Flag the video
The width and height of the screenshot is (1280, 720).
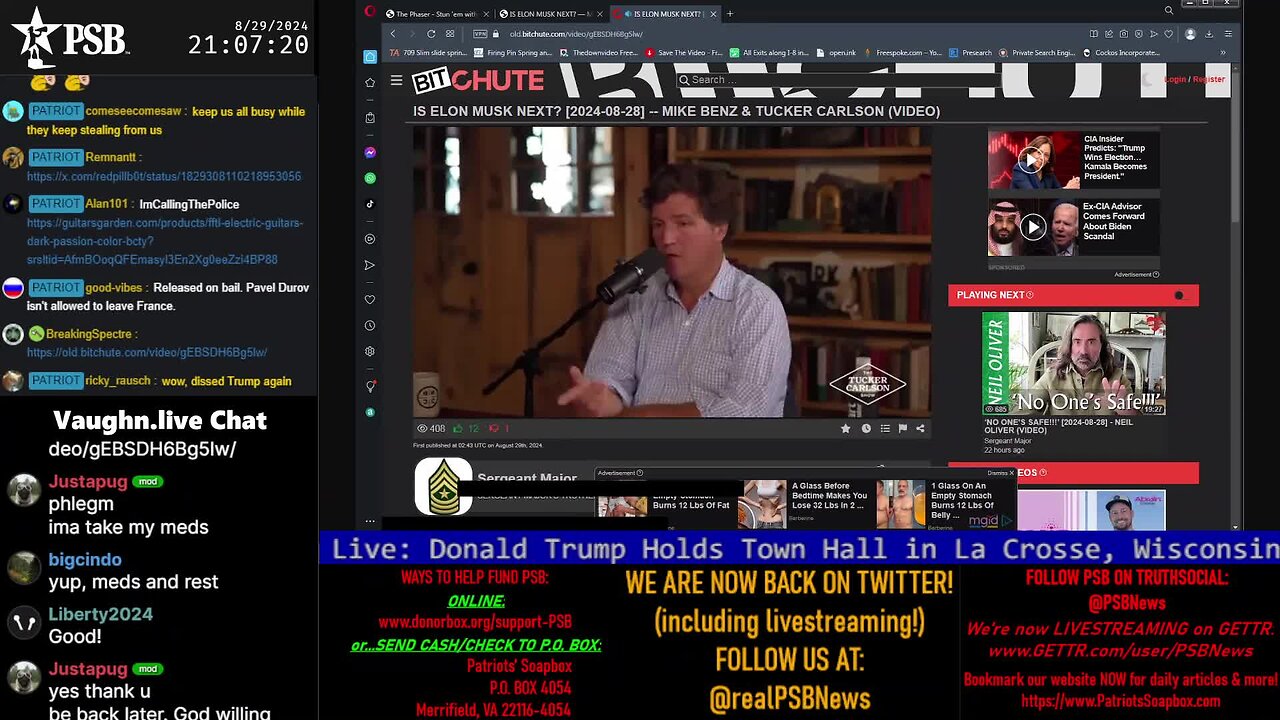tap(902, 428)
